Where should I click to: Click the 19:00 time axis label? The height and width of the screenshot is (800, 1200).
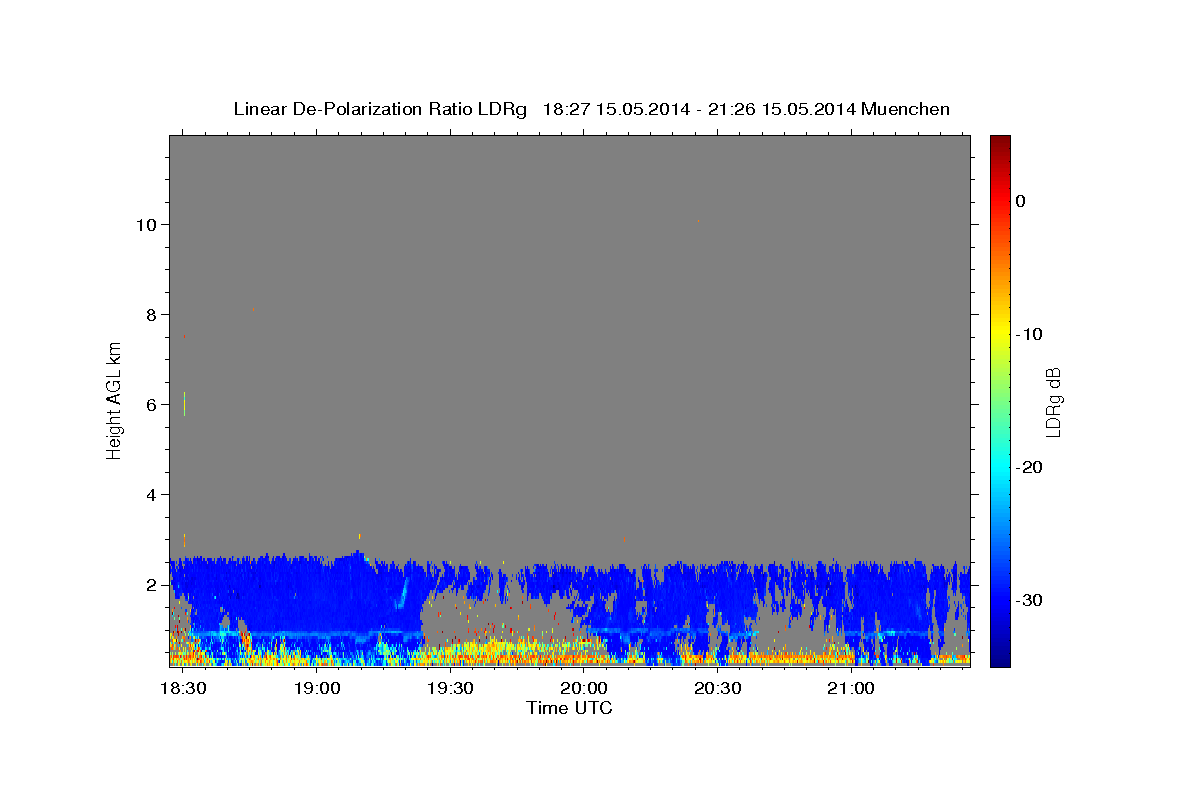tap(317, 689)
